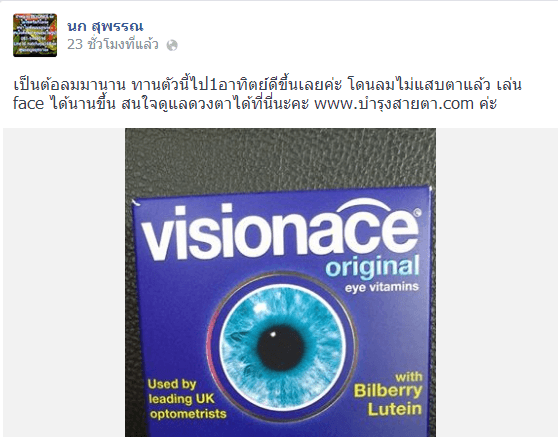The image size is (558, 437).
Task: Click the yellow "Bilberry Lutein" text
Action: click(x=388, y=400)
